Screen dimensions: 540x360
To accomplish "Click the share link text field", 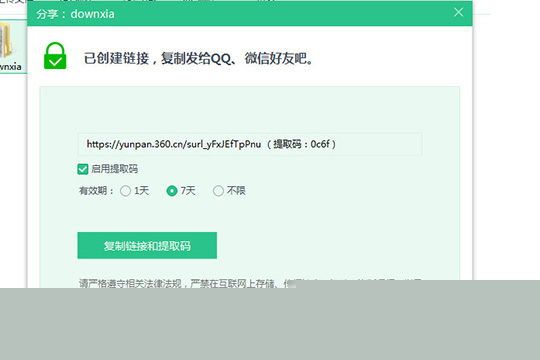I will pyautogui.click(x=250, y=144).
